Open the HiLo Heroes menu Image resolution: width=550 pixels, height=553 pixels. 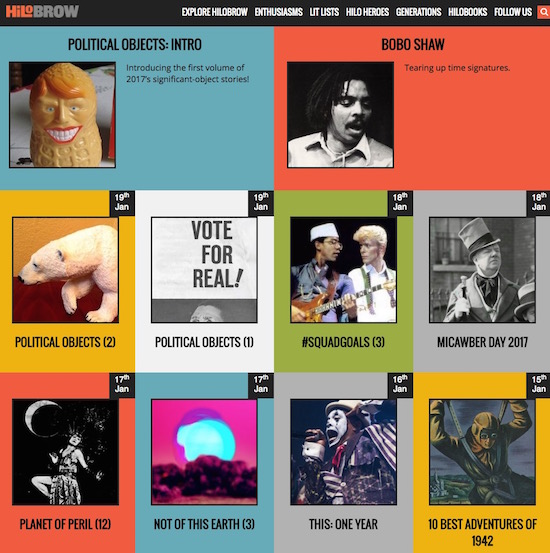(x=367, y=12)
